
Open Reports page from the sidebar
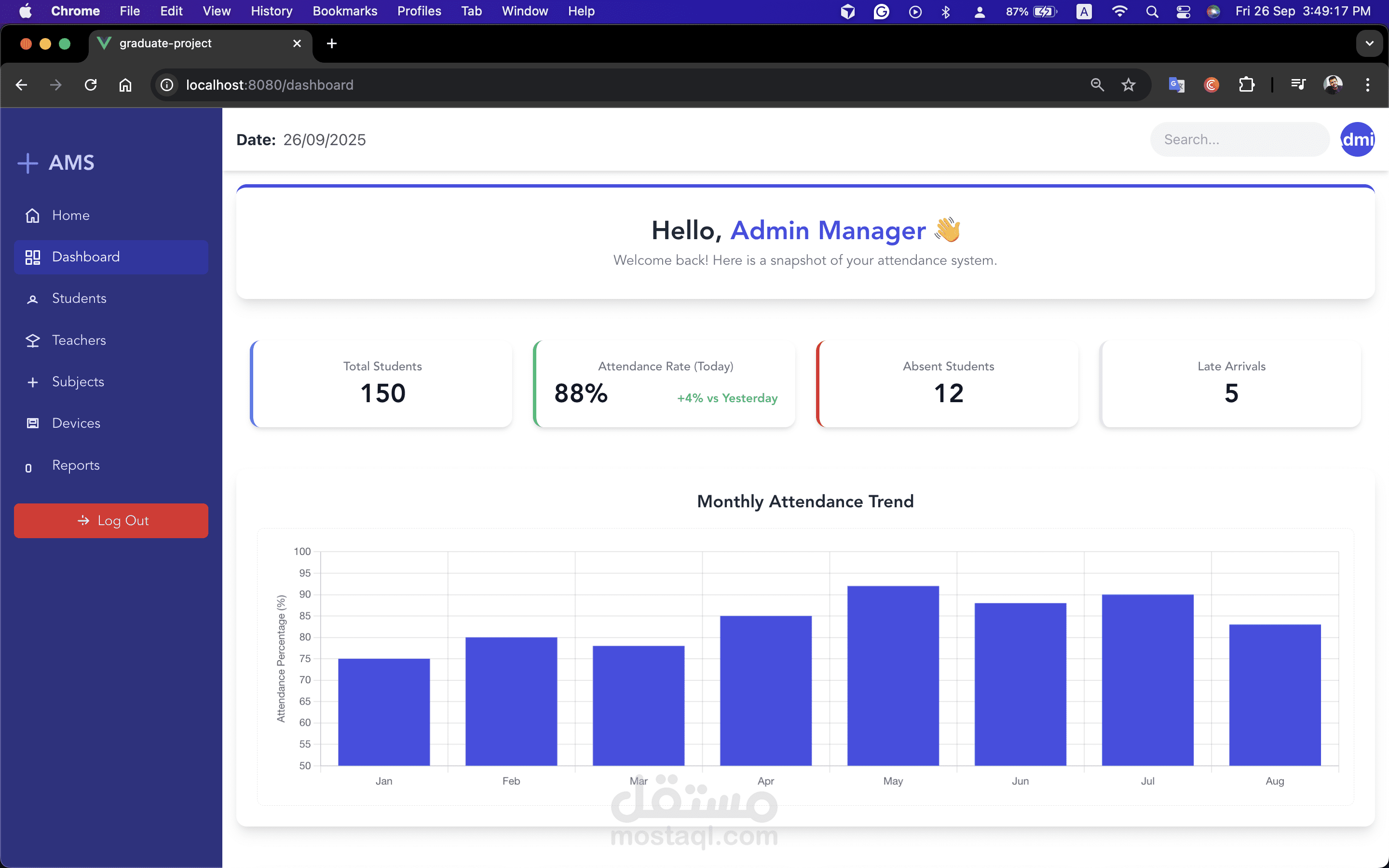pos(111,465)
